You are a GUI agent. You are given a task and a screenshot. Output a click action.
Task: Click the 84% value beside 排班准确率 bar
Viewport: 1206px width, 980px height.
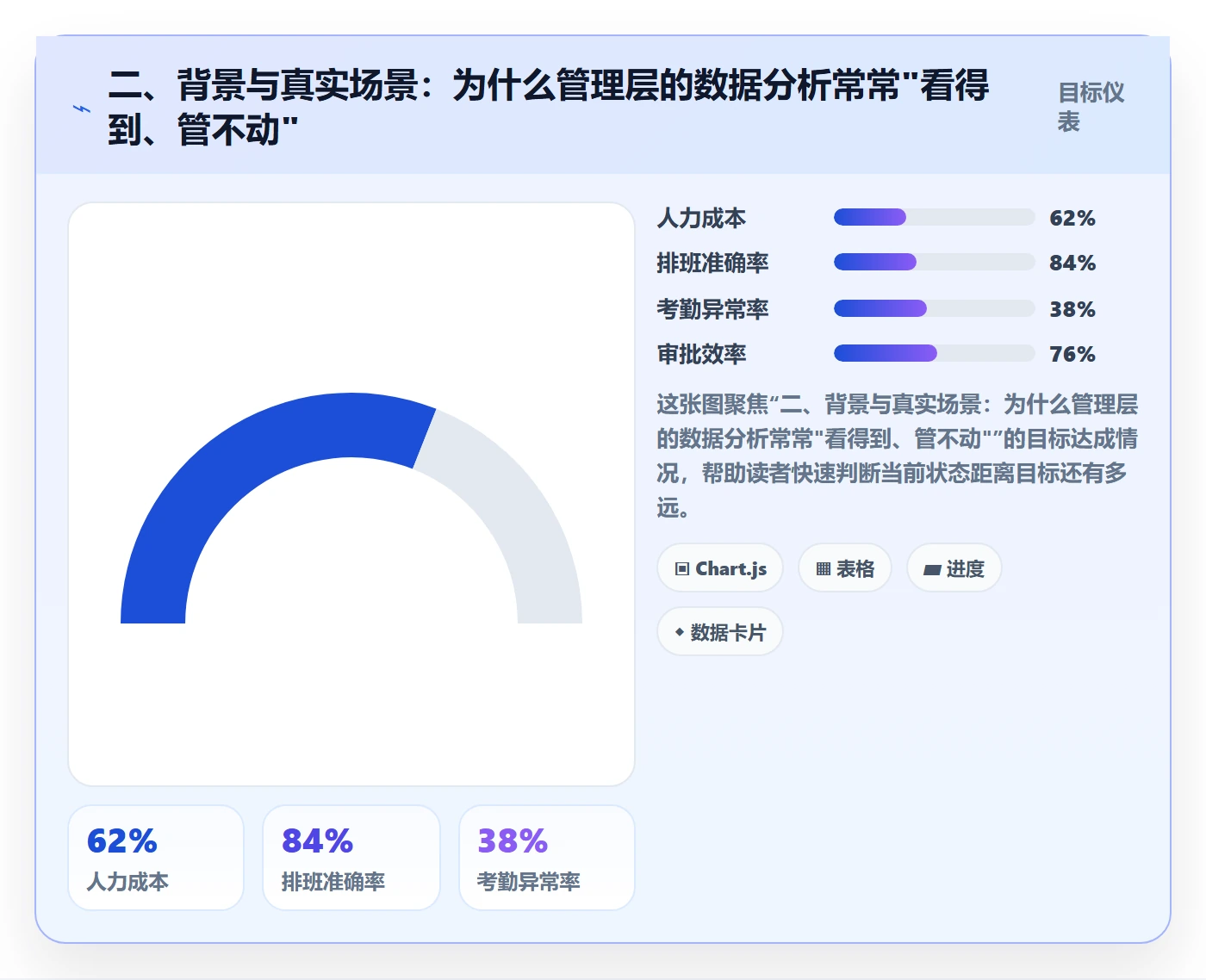(1072, 263)
